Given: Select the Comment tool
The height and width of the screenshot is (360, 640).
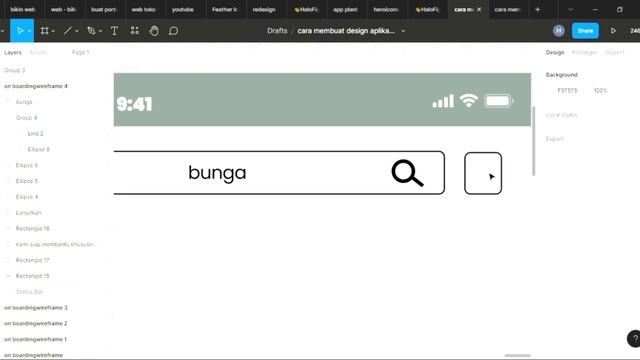Looking at the screenshot, I should coord(173,31).
